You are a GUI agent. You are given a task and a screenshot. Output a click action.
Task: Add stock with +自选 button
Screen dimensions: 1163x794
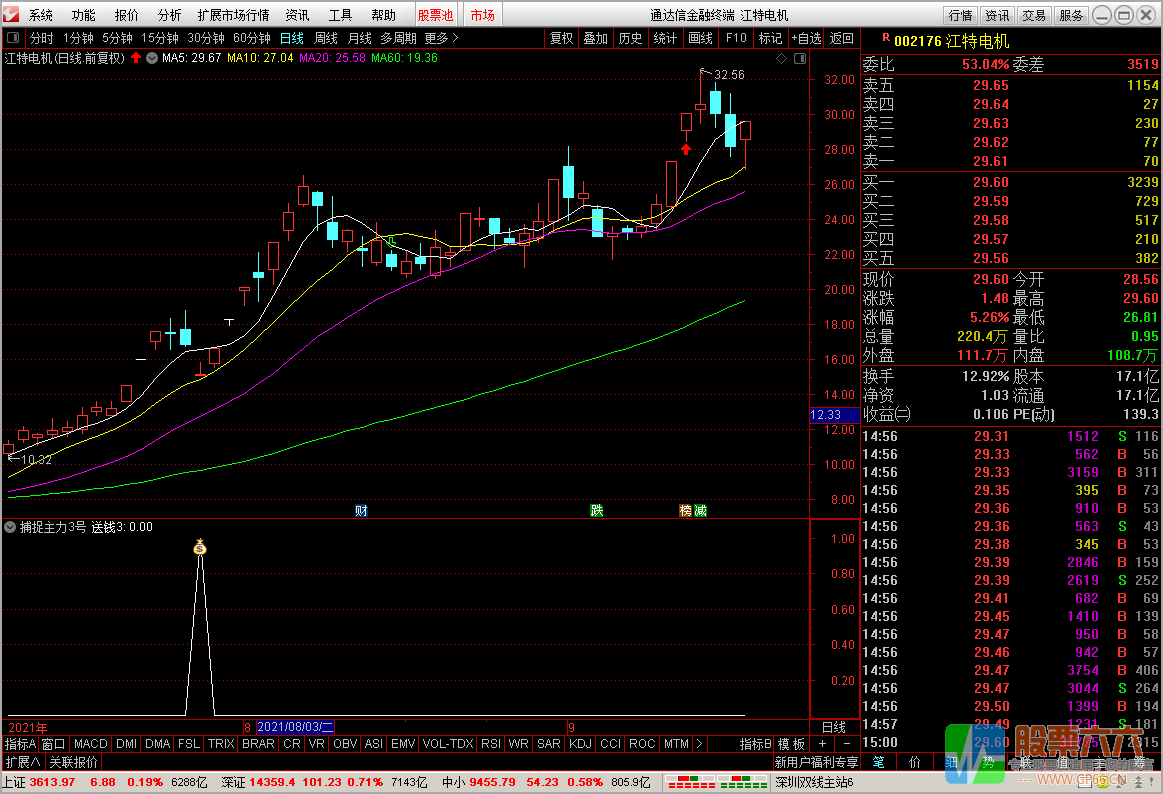(x=806, y=38)
